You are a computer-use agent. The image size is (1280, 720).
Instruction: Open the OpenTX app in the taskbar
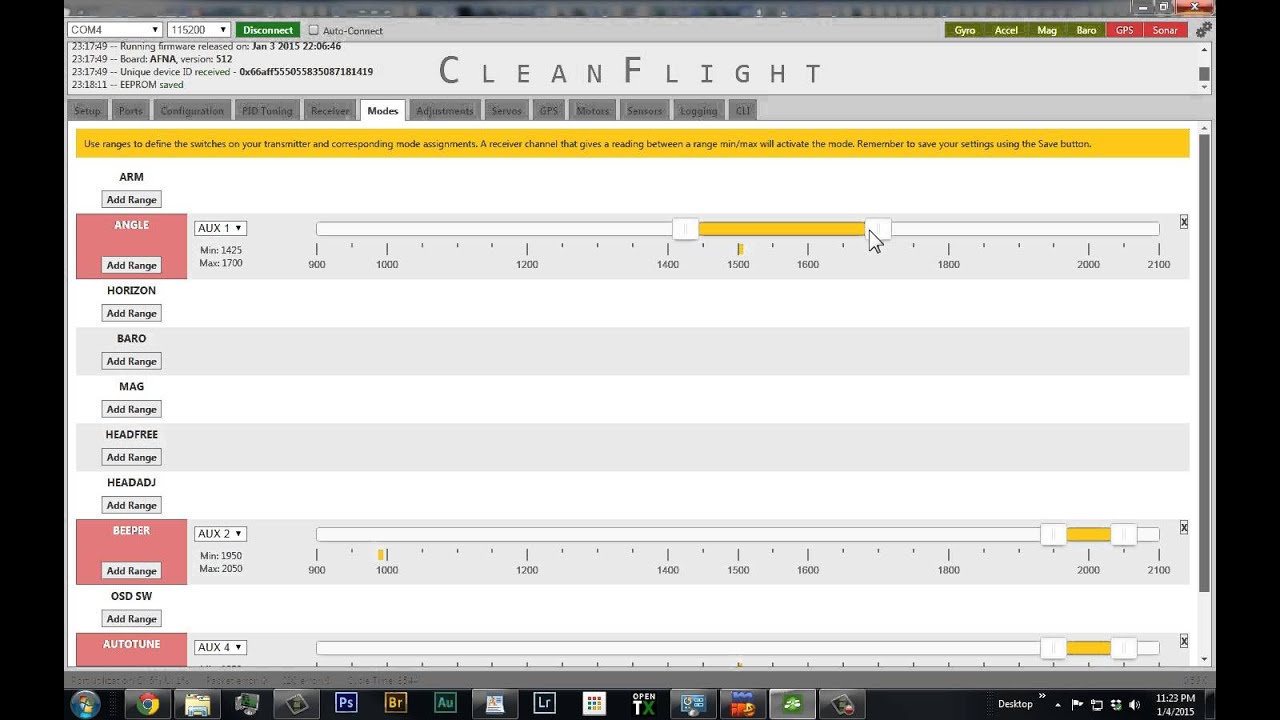coord(643,704)
